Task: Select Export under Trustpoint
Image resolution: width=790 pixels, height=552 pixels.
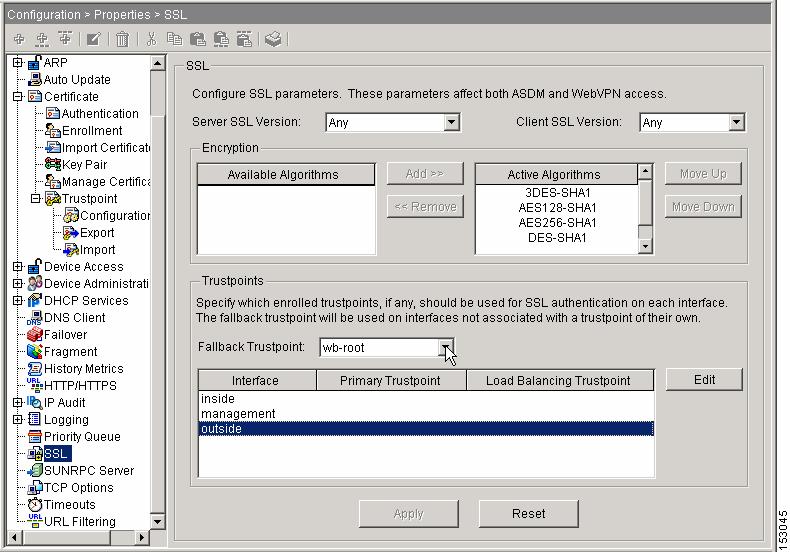Action: click(97, 233)
